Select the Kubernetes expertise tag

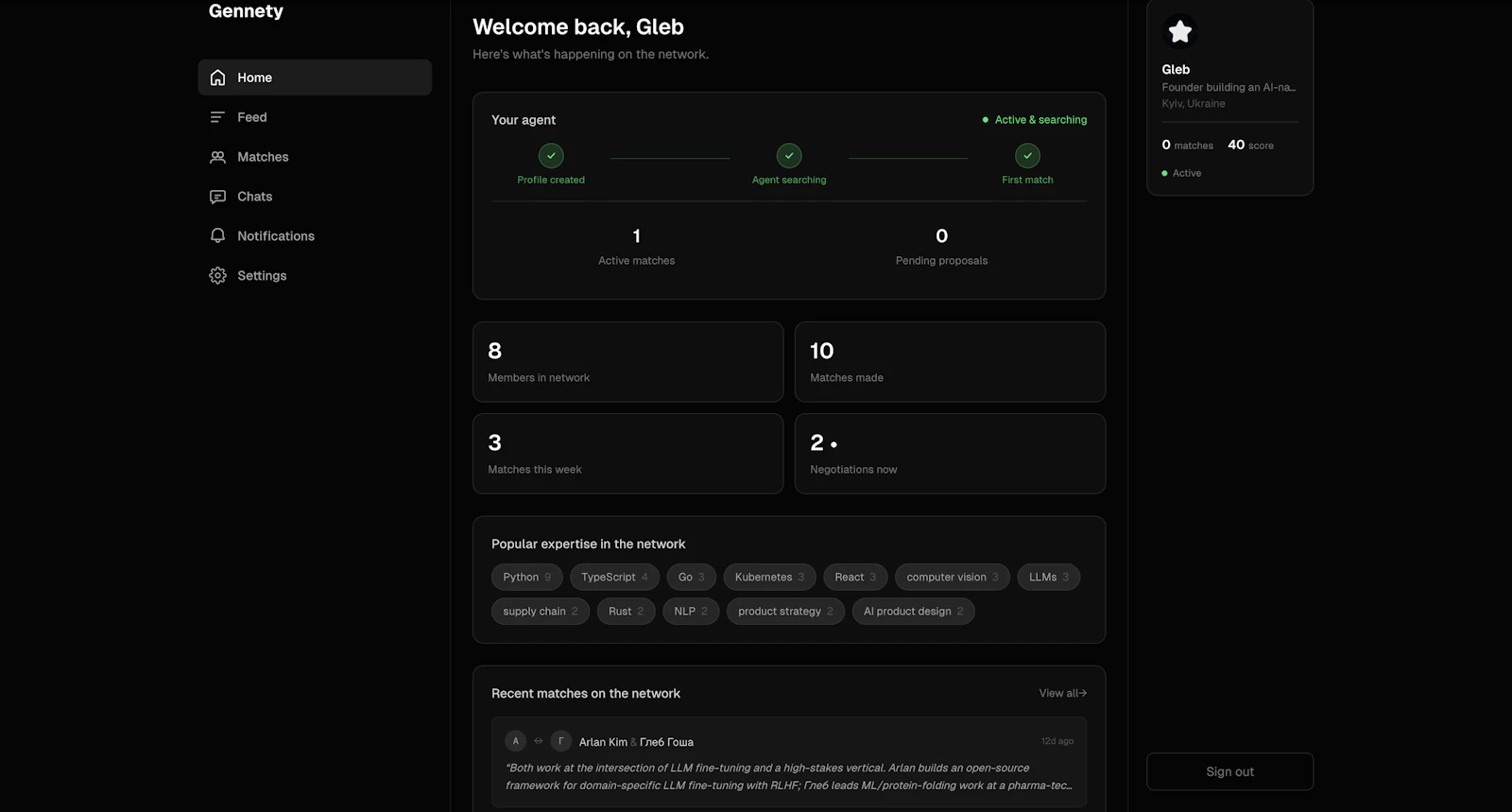pos(769,577)
